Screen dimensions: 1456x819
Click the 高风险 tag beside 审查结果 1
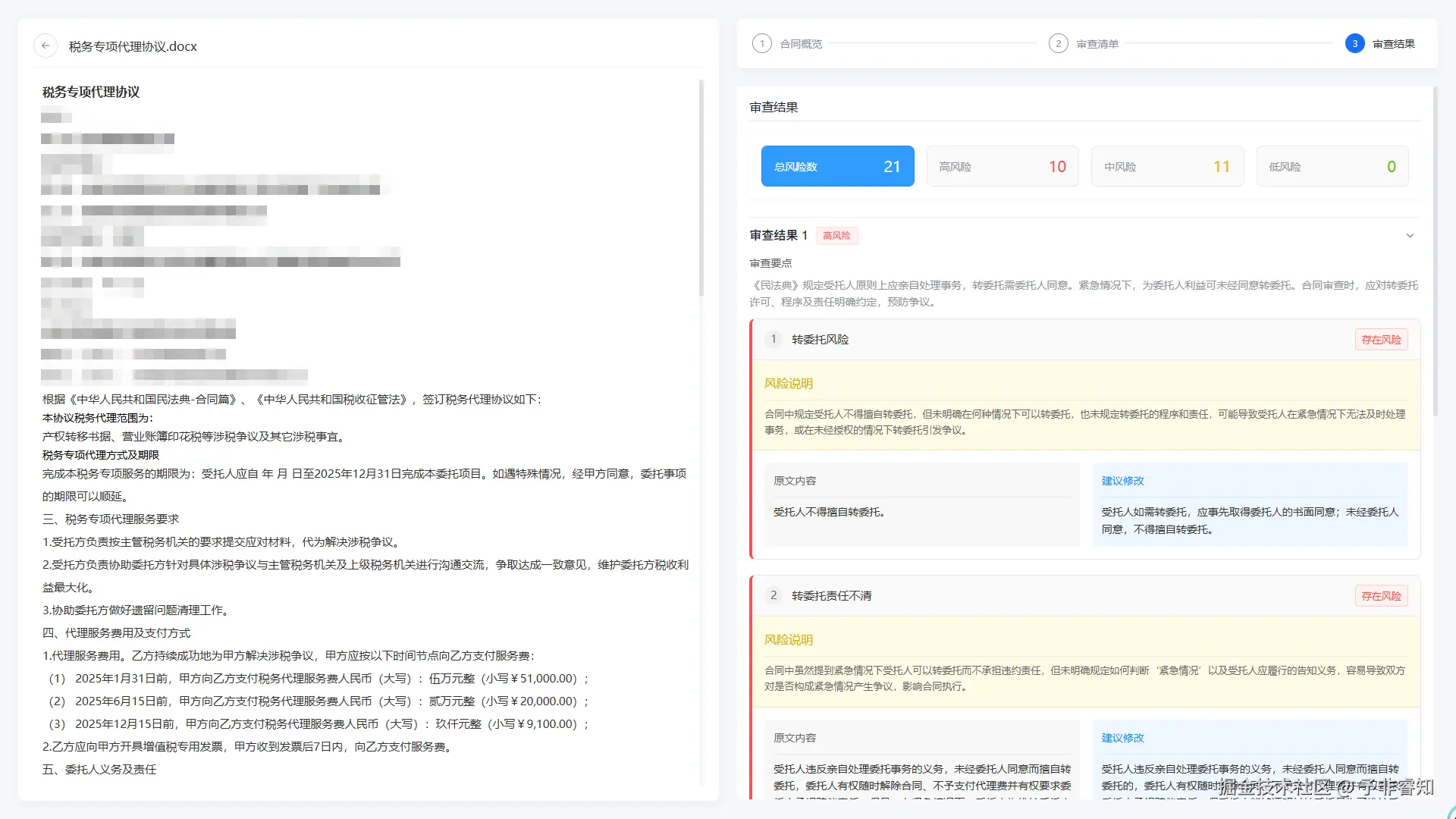(836, 236)
